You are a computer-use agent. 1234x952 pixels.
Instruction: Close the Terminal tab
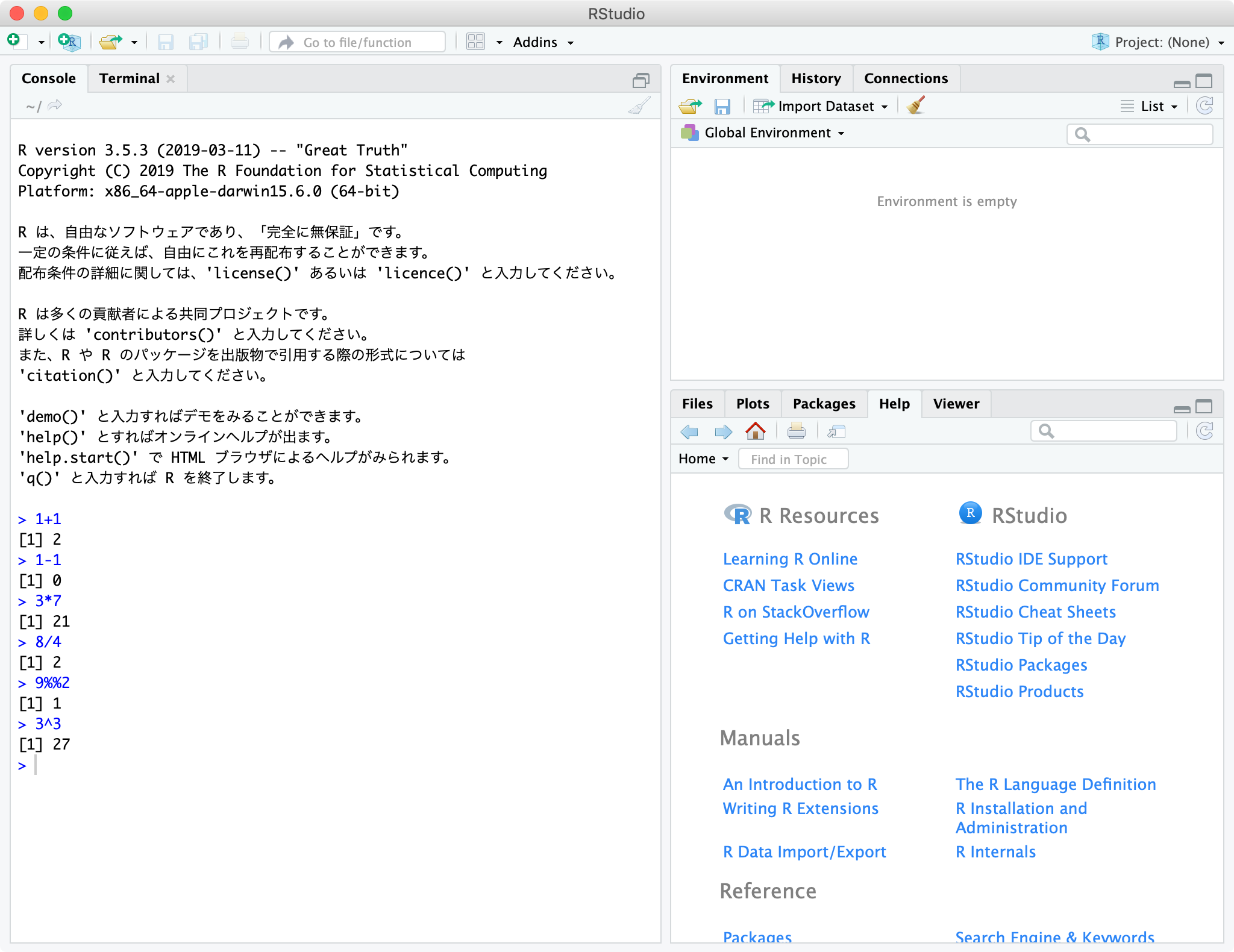click(171, 79)
